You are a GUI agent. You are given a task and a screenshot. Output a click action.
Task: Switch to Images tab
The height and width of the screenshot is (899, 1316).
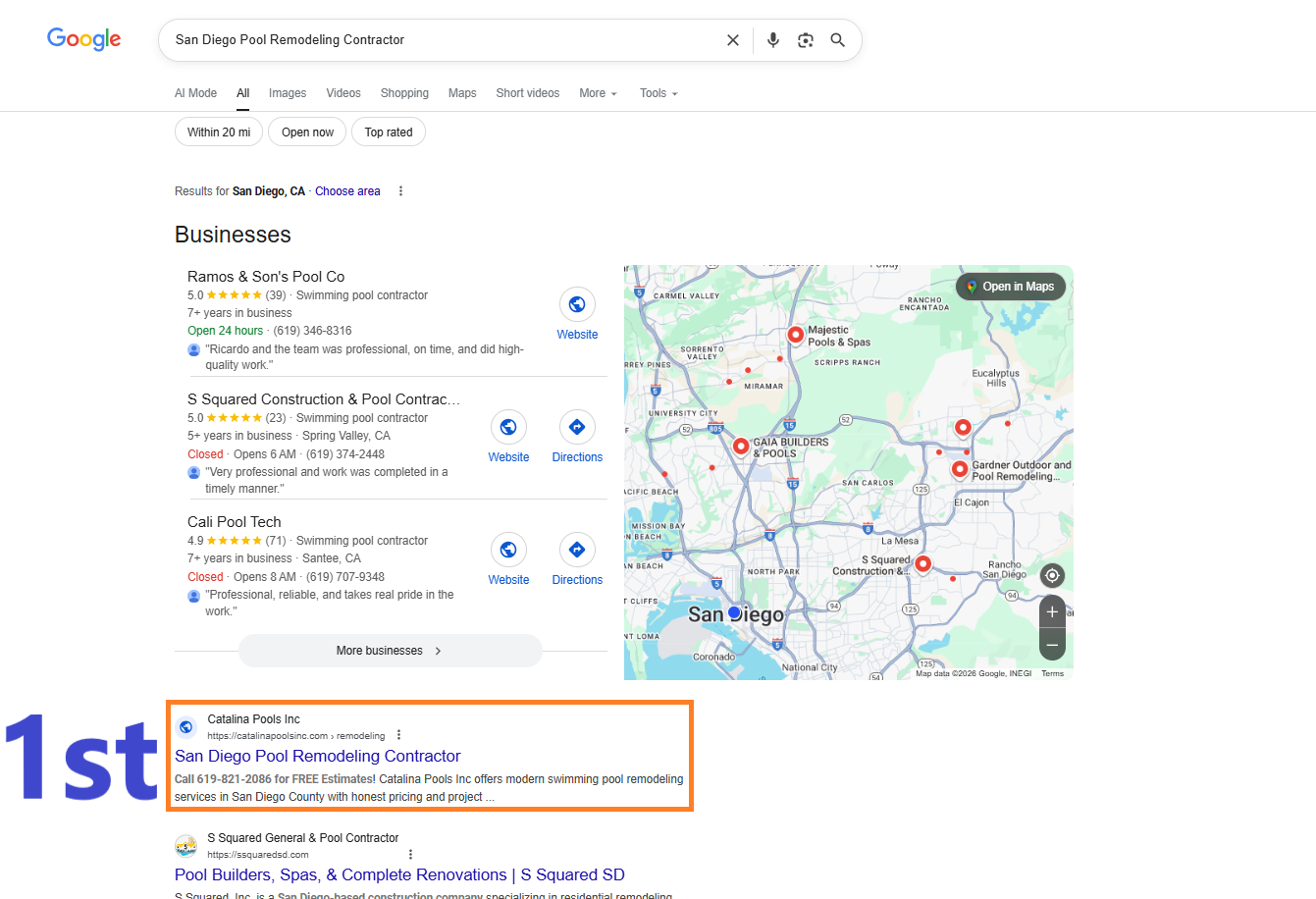click(288, 93)
